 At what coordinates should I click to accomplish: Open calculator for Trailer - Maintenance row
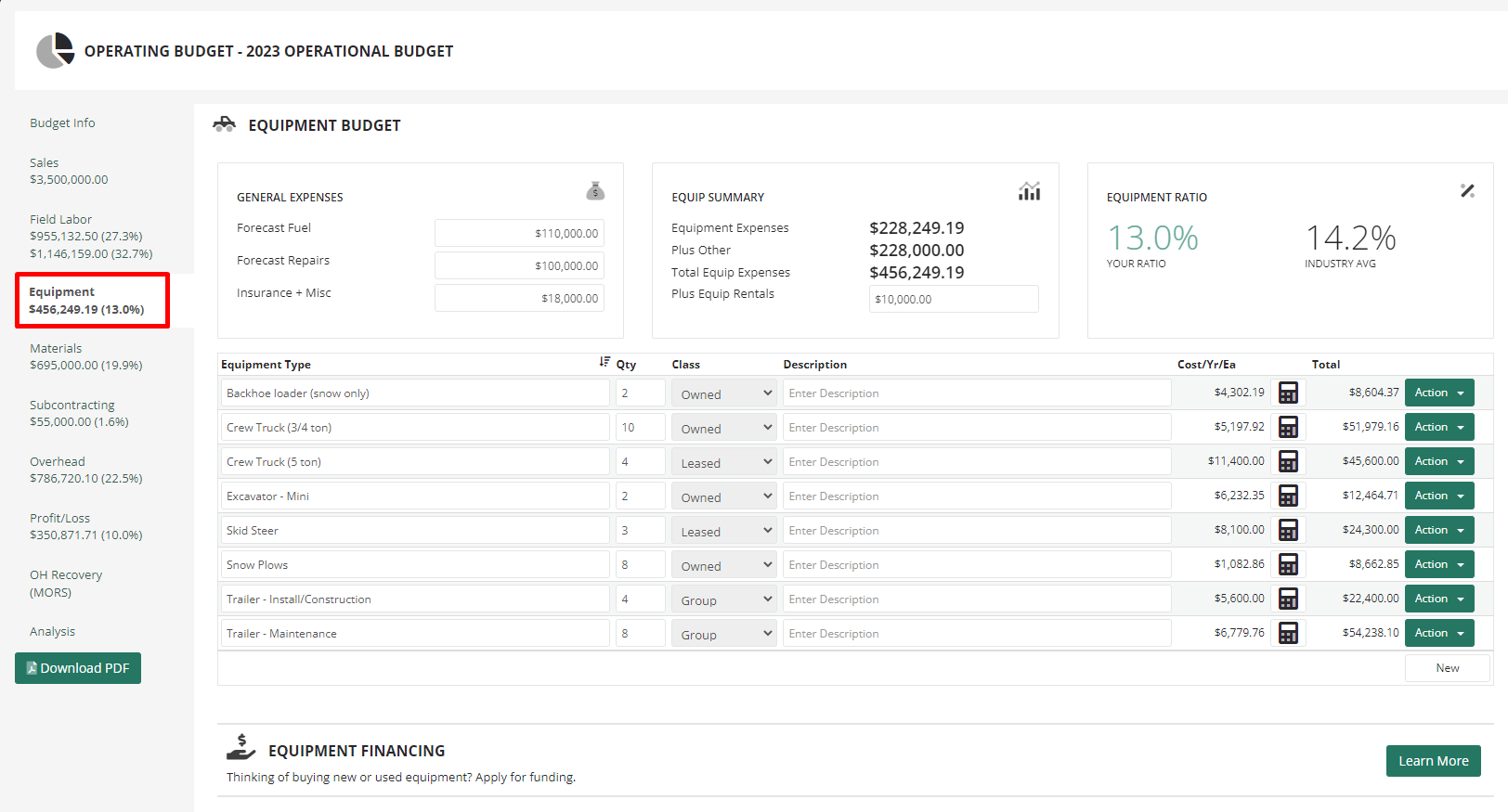[x=1288, y=633]
